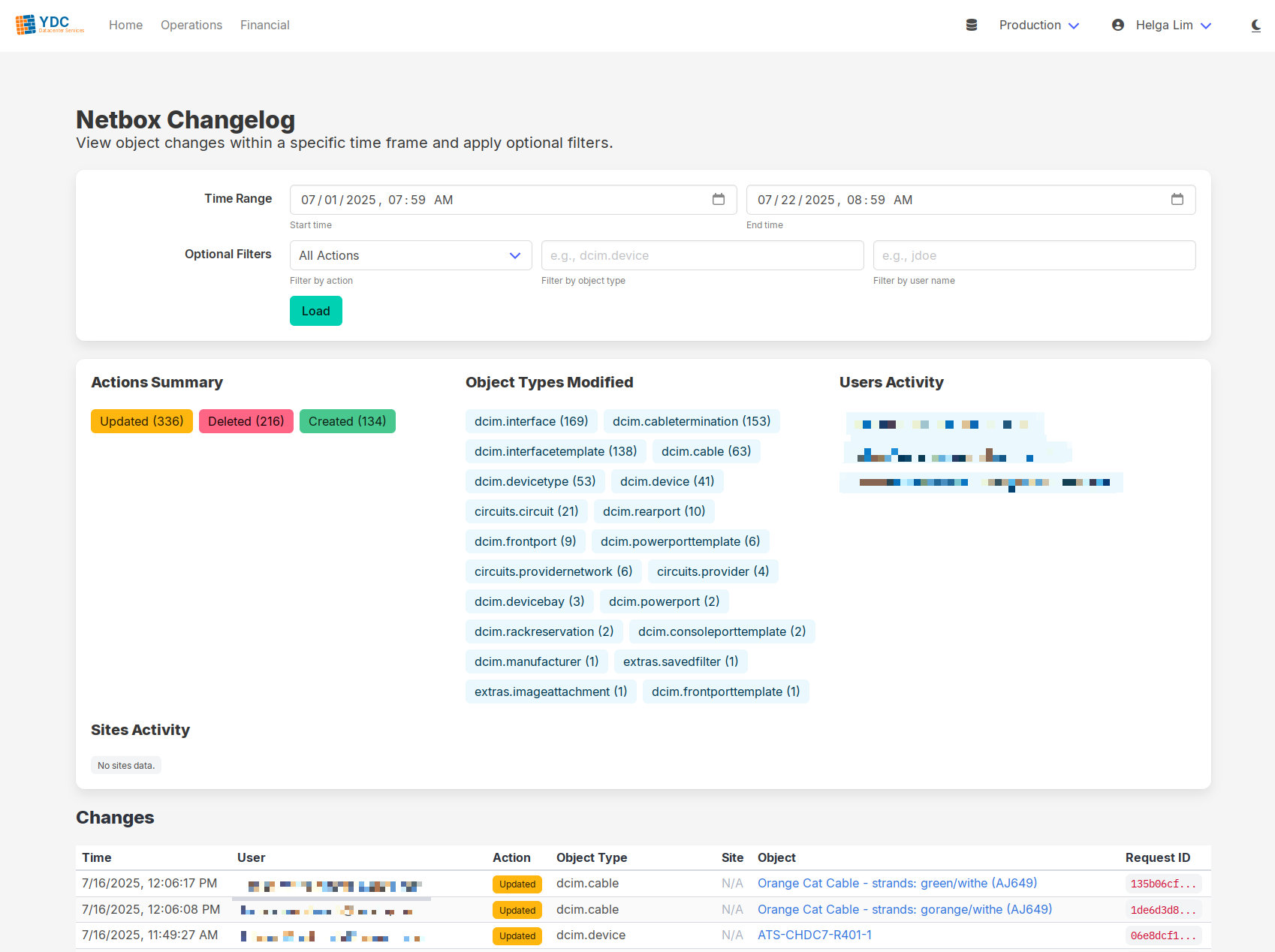Screen dimensions: 1275x952
Task: Click the No sites data. label
Action: coord(126,765)
